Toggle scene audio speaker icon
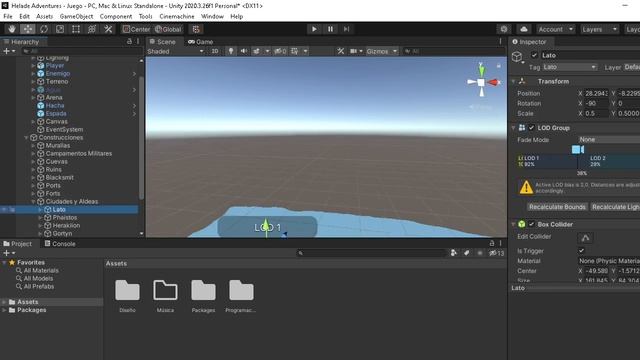640x360 pixels. pyautogui.click(x=244, y=51)
